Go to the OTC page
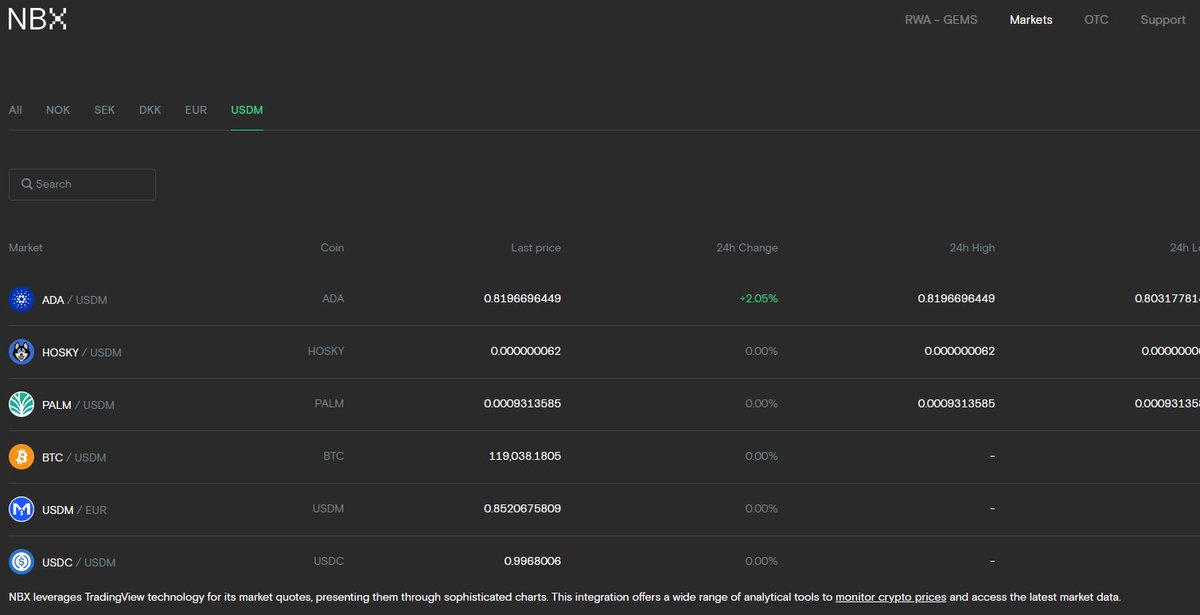Image resolution: width=1200 pixels, height=615 pixels. (x=1096, y=19)
